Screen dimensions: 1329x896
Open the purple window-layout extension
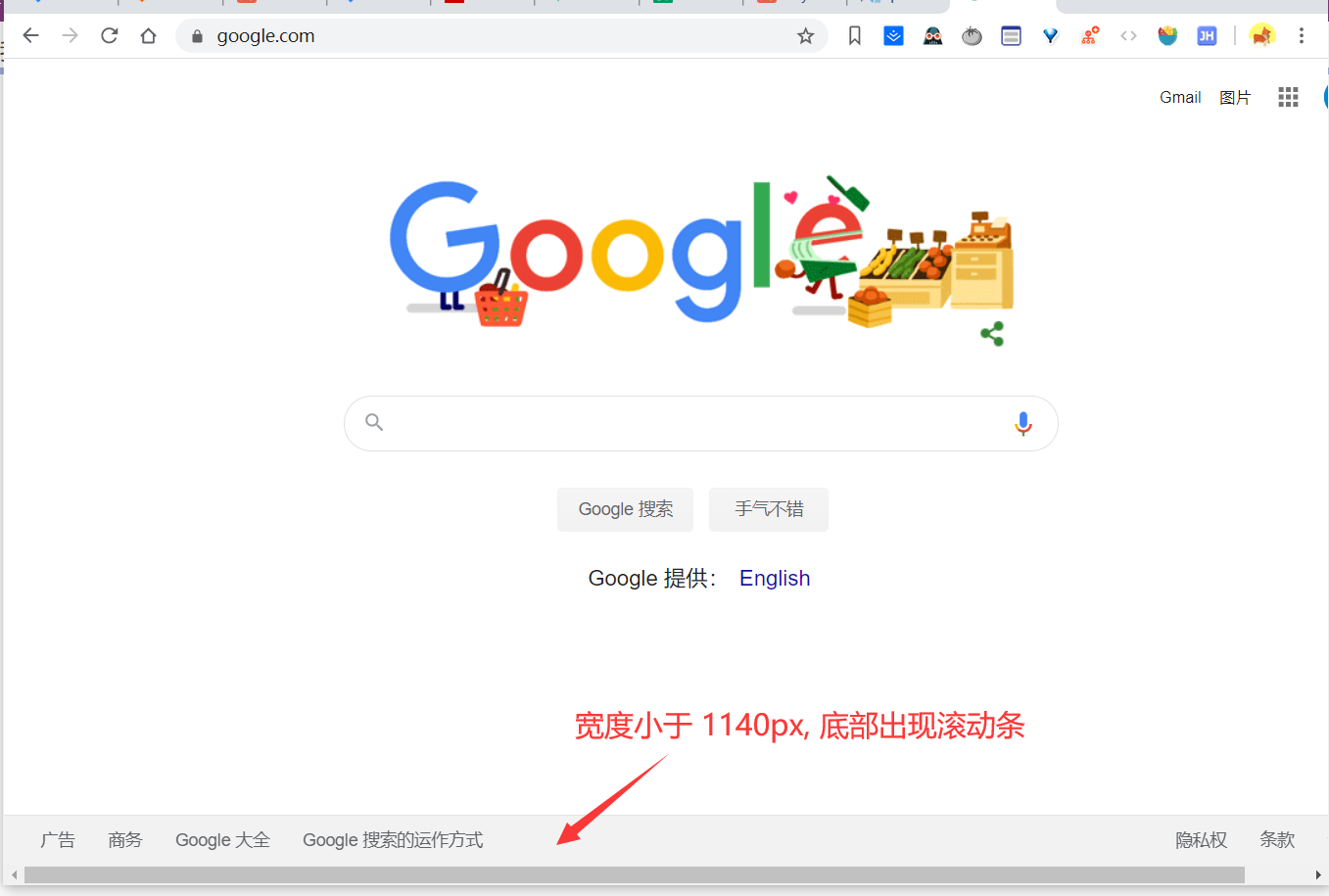point(1012,36)
